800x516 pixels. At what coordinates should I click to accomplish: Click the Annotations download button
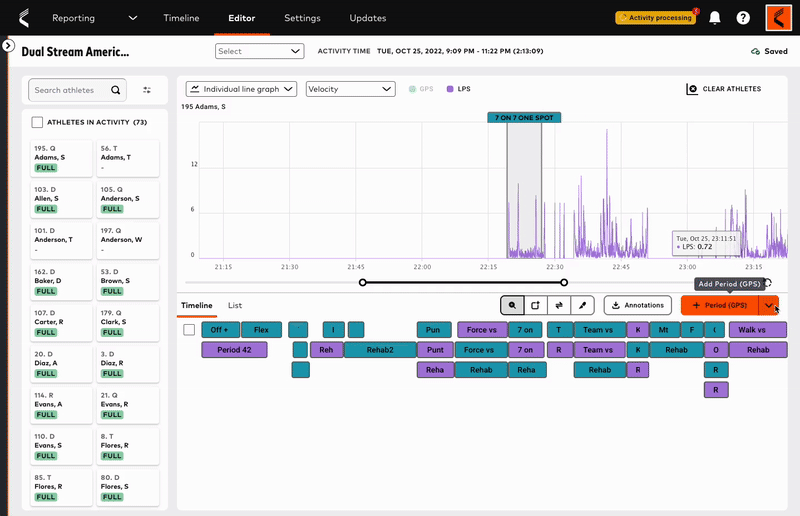tap(638, 305)
